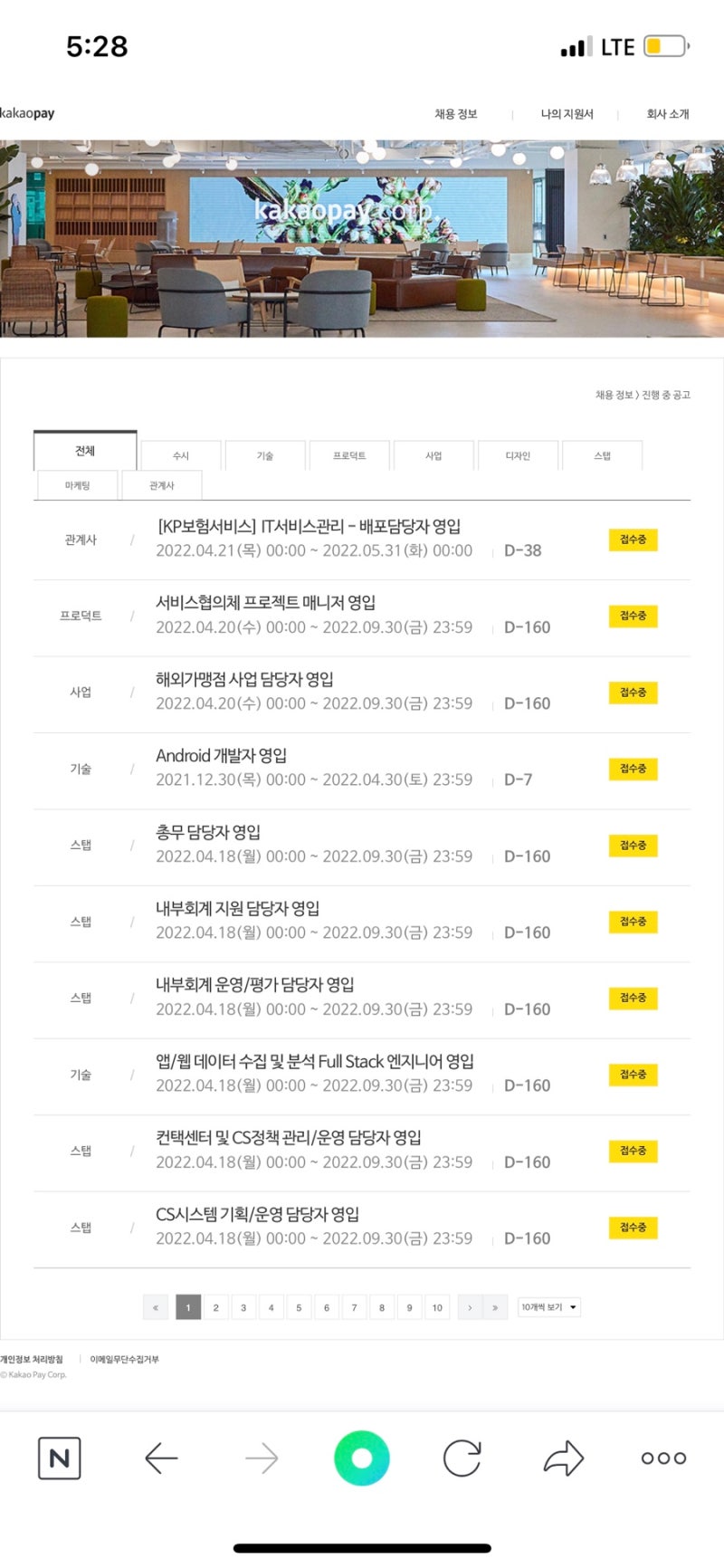Go to page 5 of listings
The image size is (724, 1568).
pos(299,1307)
